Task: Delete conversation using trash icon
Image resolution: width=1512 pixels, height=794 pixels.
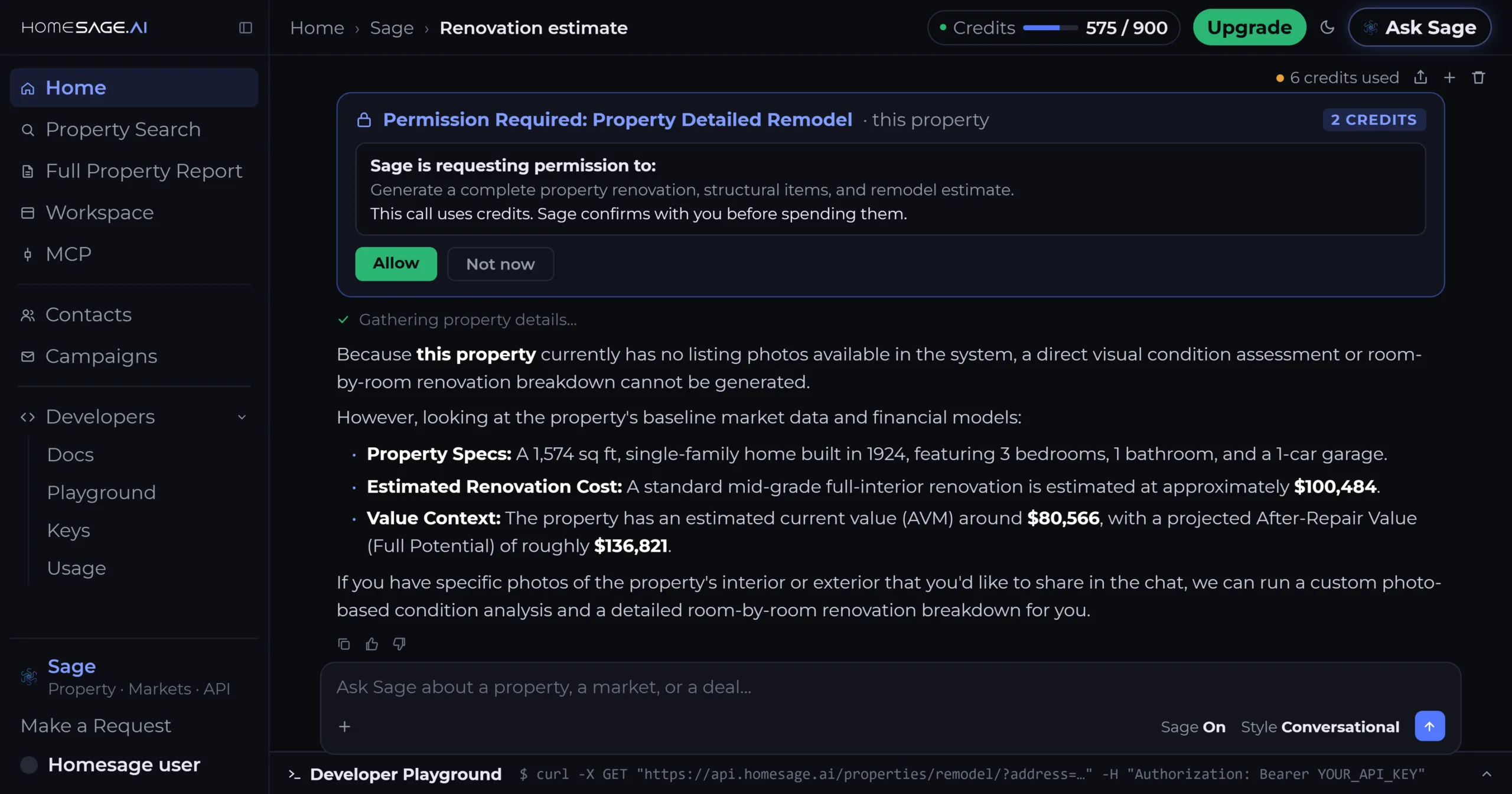Action: (x=1478, y=77)
